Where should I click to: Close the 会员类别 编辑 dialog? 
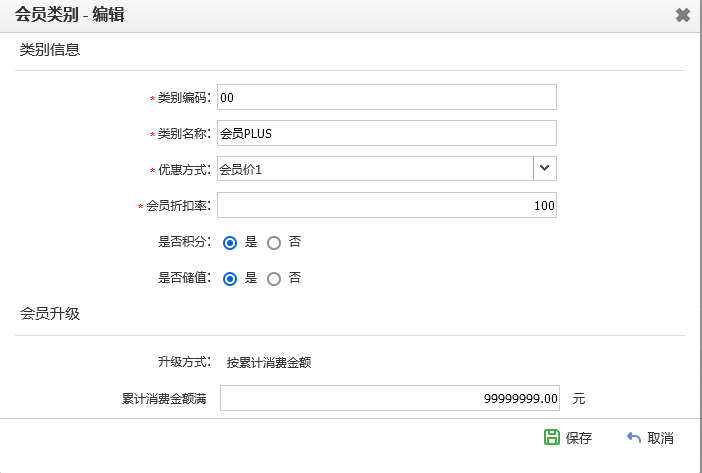(683, 15)
